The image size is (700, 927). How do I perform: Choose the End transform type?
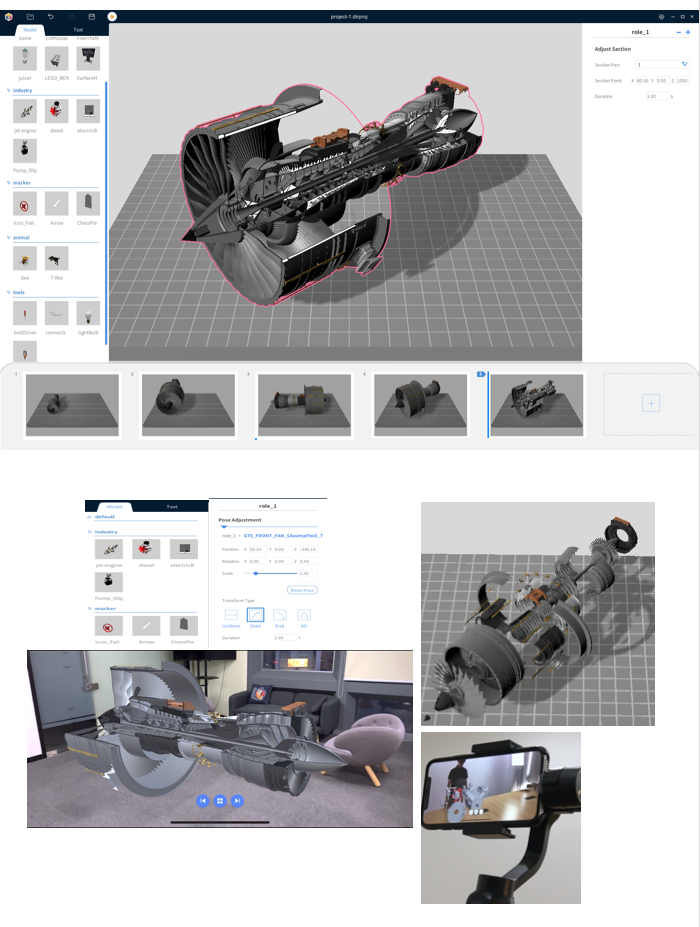pos(280,615)
